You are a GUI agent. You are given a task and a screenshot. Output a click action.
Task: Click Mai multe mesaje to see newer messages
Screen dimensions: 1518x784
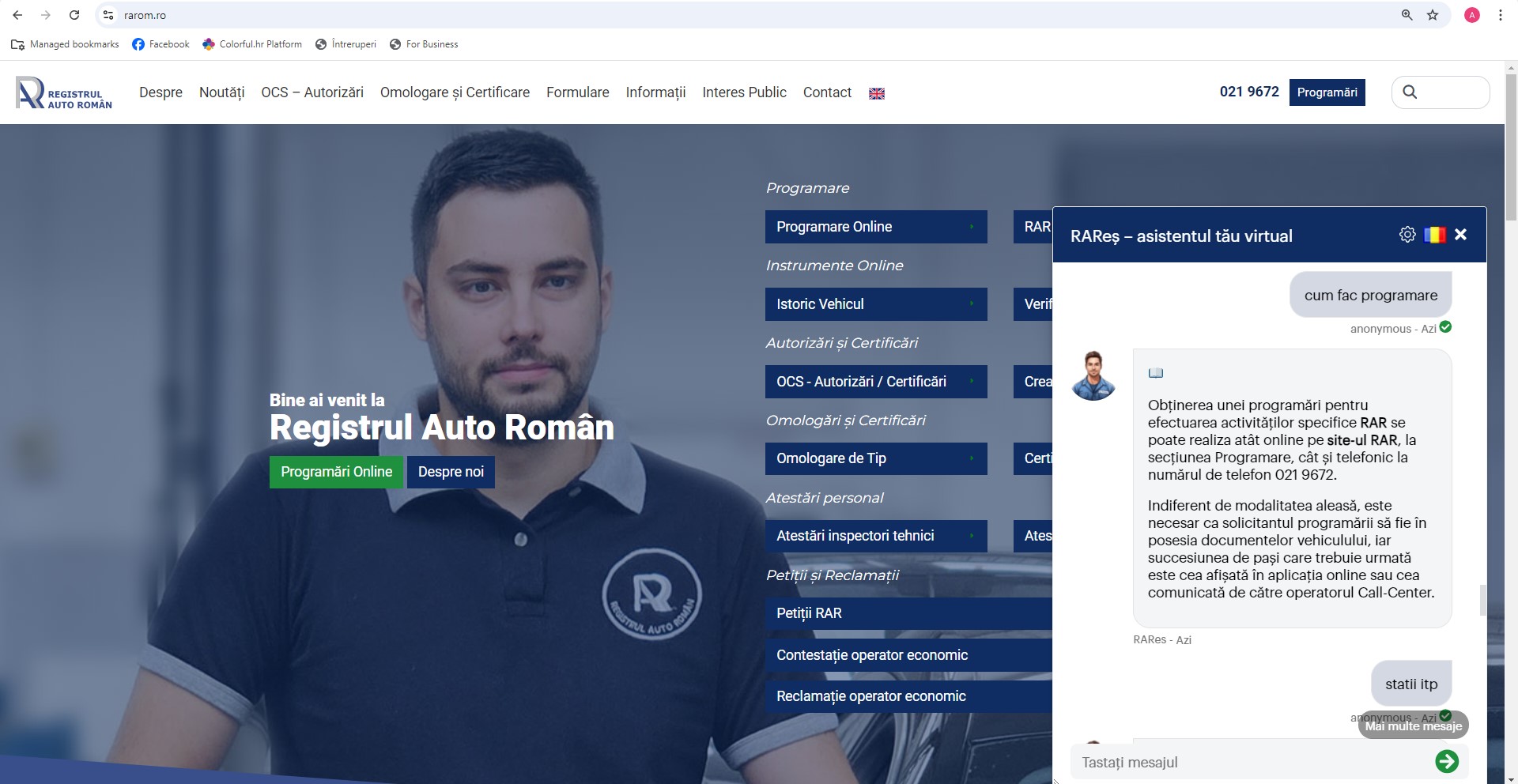1413,726
